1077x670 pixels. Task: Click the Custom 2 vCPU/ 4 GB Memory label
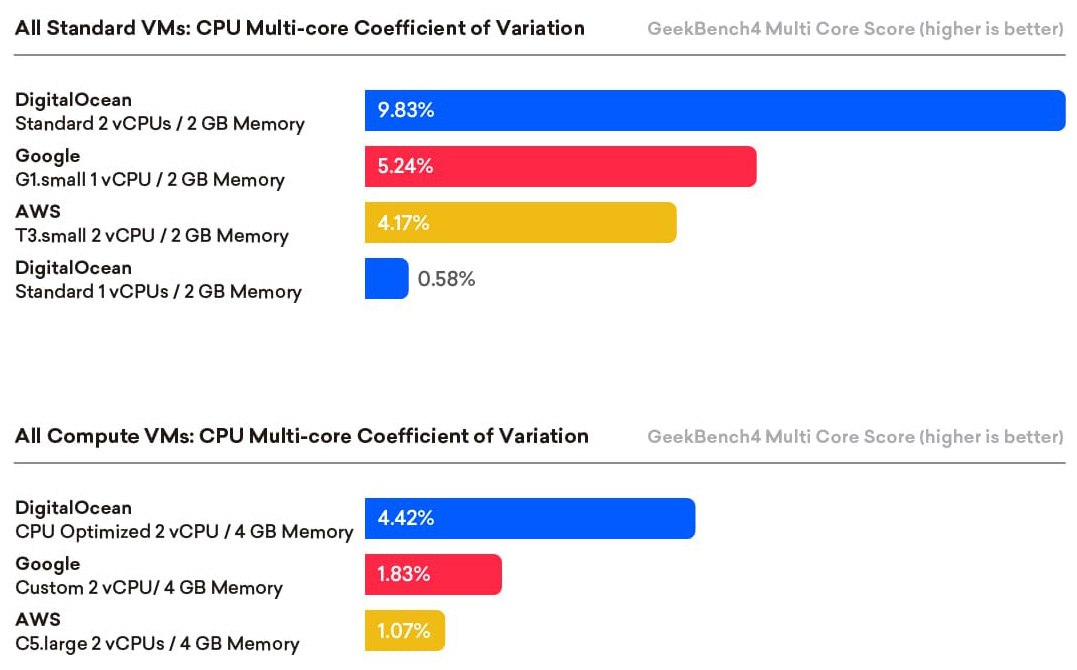(149, 588)
